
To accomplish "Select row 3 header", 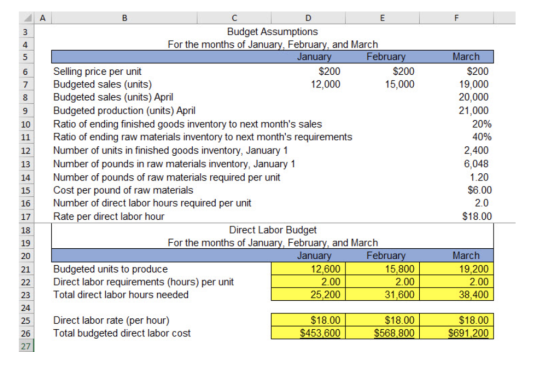I will (x=27, y=32).
